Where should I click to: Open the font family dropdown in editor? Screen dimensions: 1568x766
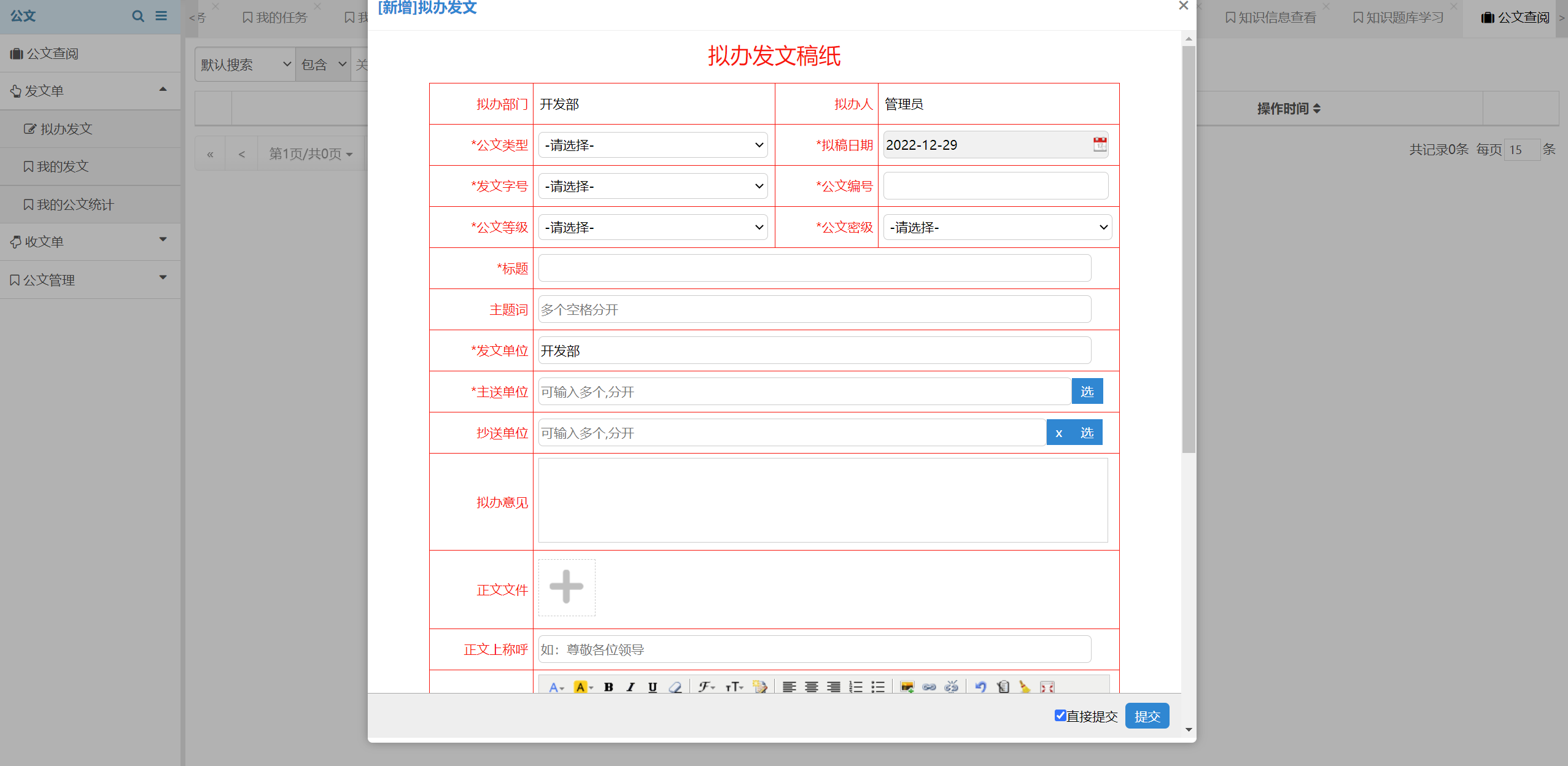707,687
